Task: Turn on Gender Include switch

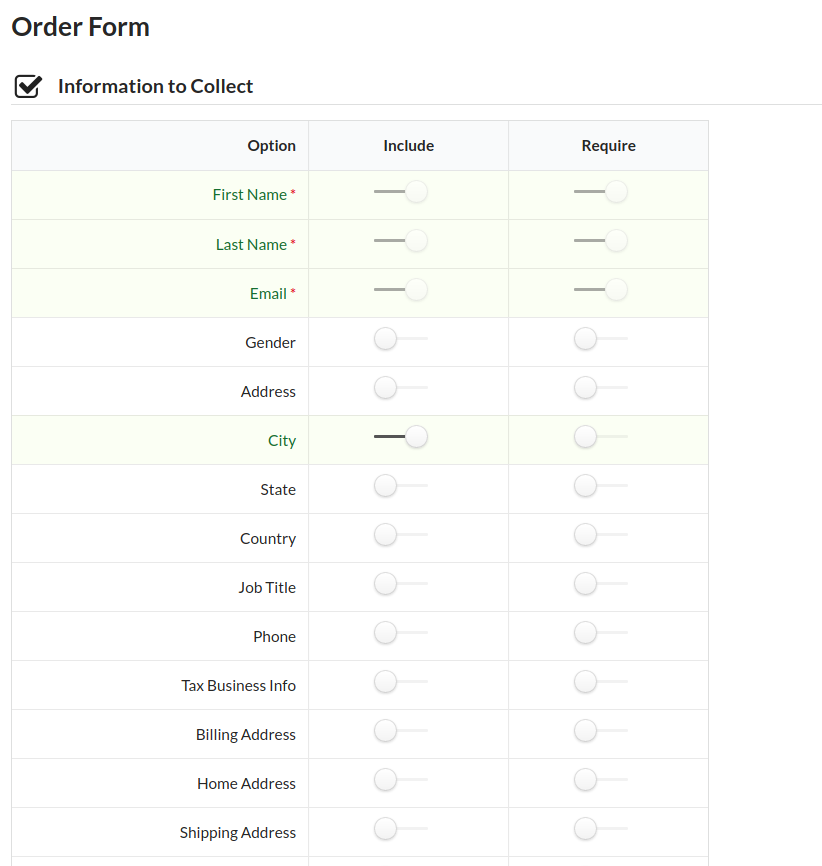Action: [401, 339]
